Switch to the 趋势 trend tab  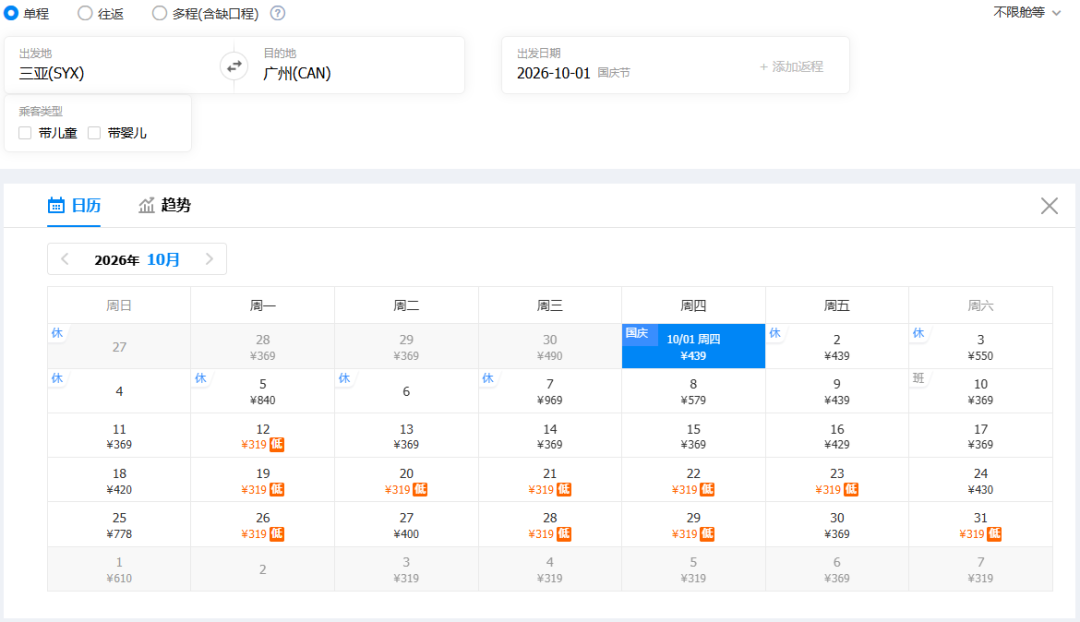(165, 205)
